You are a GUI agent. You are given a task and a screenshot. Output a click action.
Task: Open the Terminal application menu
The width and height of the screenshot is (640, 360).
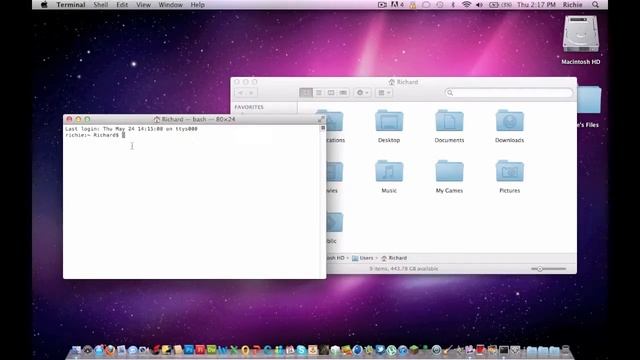coord(71,4)
